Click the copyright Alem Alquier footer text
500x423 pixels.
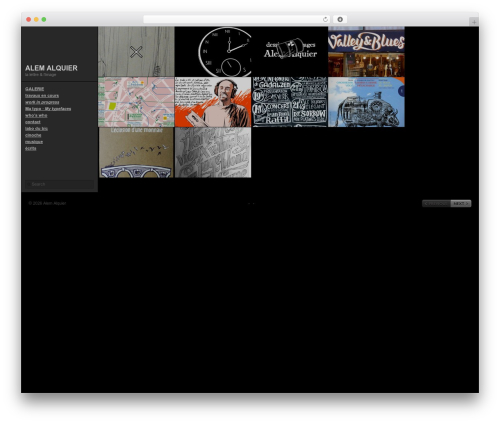tap(47, 203)
